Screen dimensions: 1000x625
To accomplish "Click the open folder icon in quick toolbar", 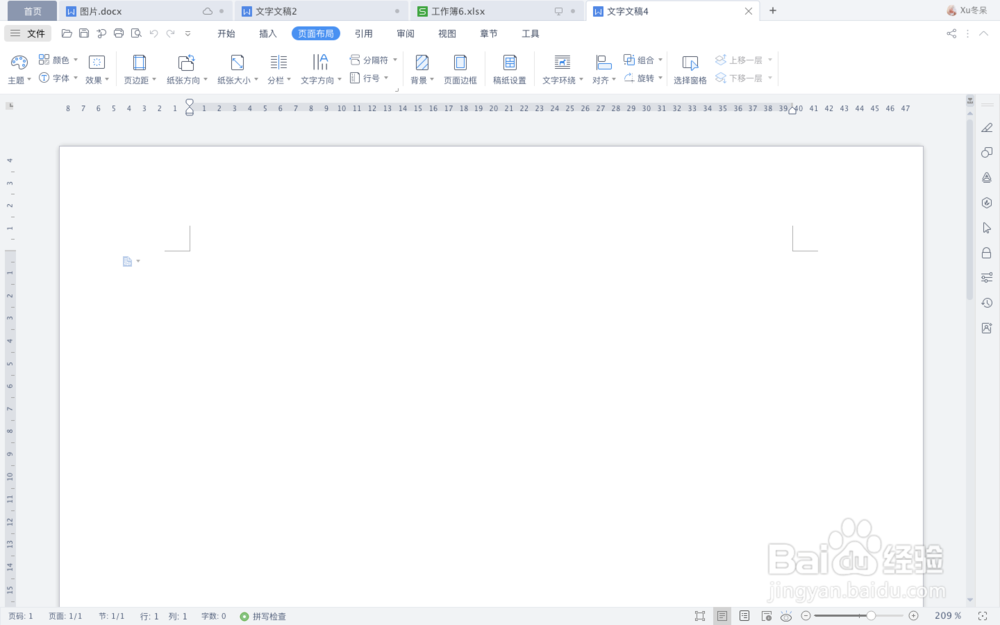I will coord(66,33).
